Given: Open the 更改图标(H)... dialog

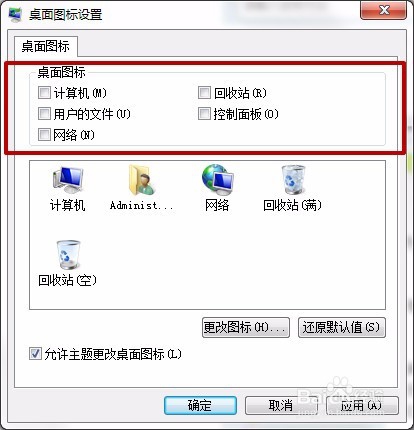Looking at the screenshot, I should 246,327.
